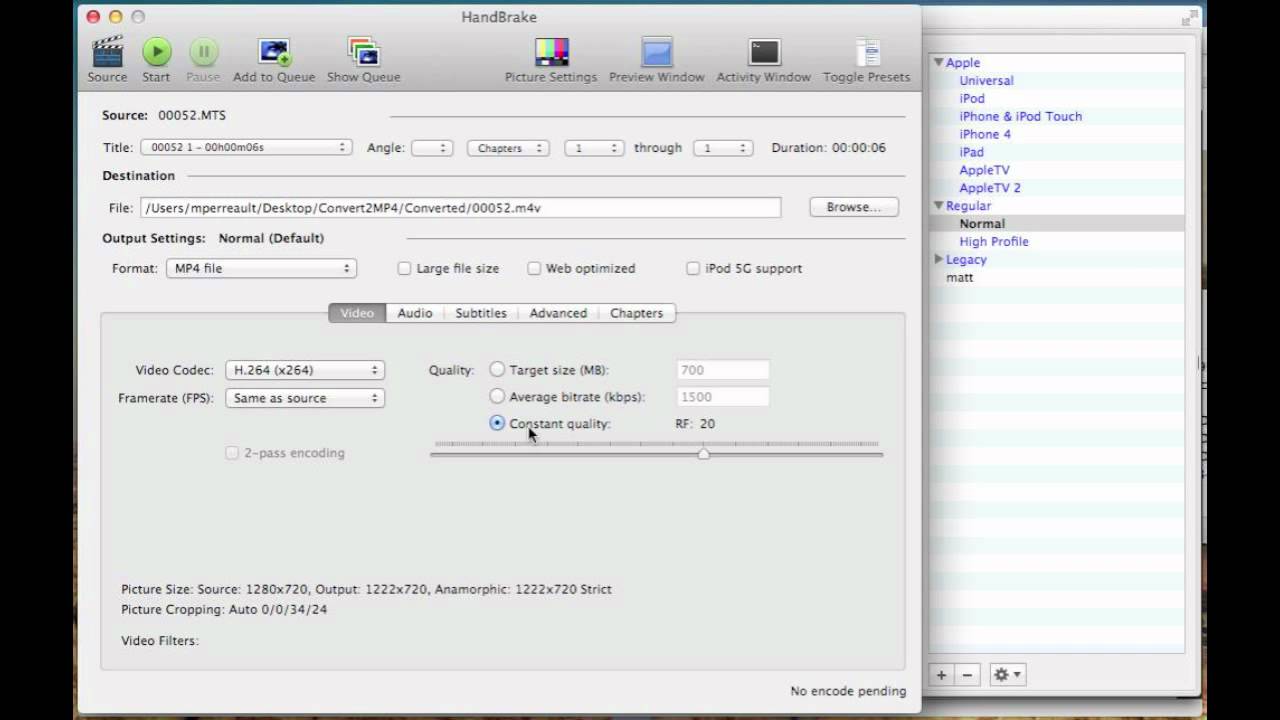
Task: Select the iPhone 4 preset
Action: click(985, 134)
